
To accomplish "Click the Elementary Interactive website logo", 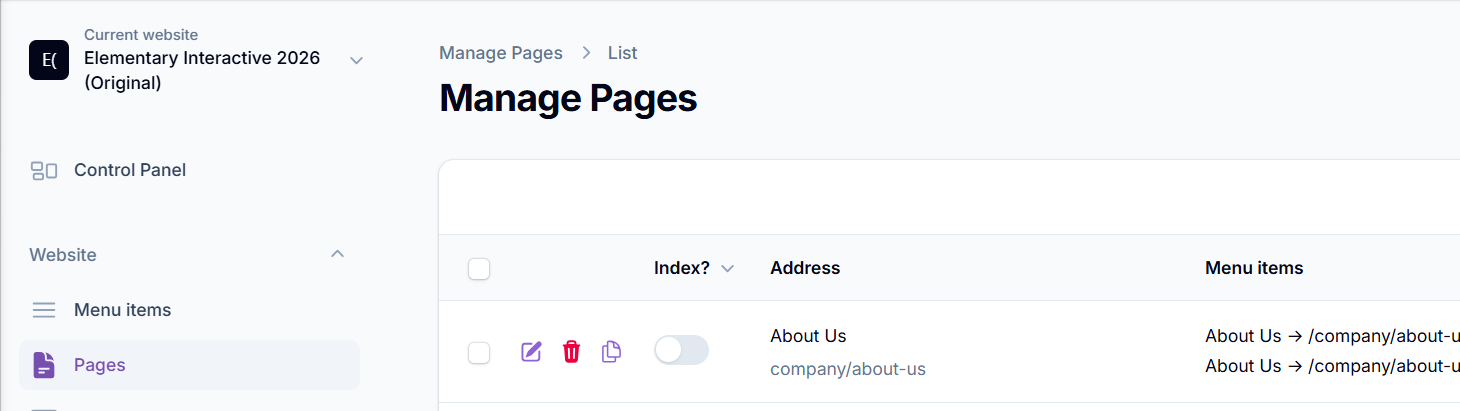I will (49, 60).
